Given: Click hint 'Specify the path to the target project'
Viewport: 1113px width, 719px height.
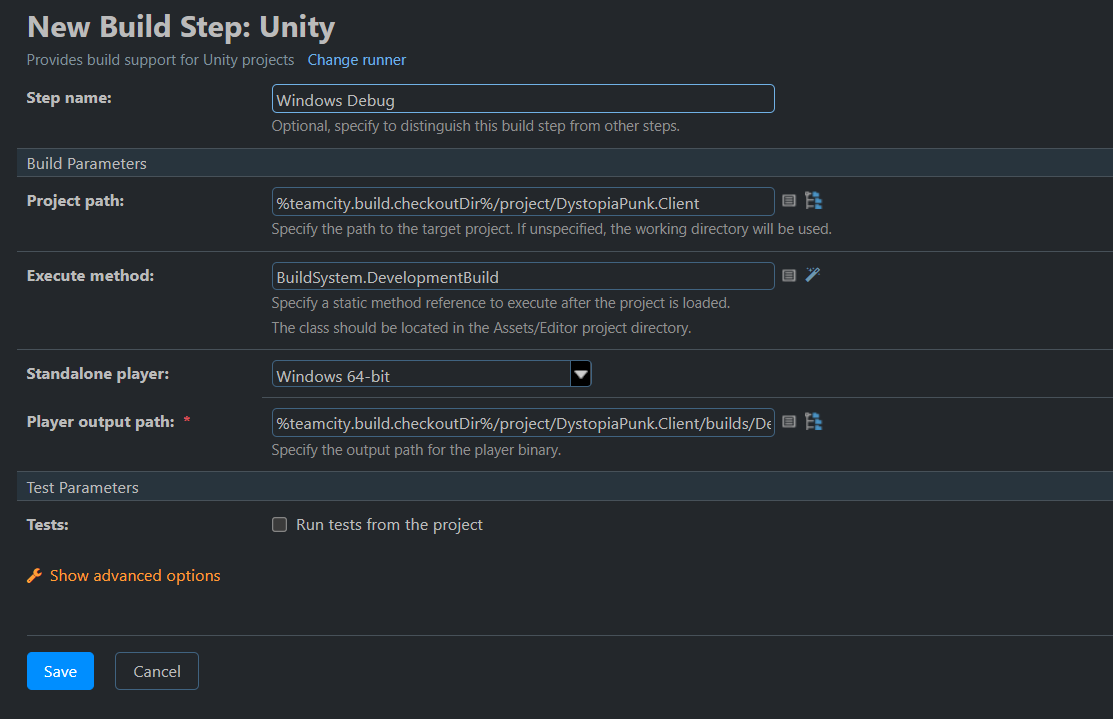Looking at the screenshot, I should 552,229.
